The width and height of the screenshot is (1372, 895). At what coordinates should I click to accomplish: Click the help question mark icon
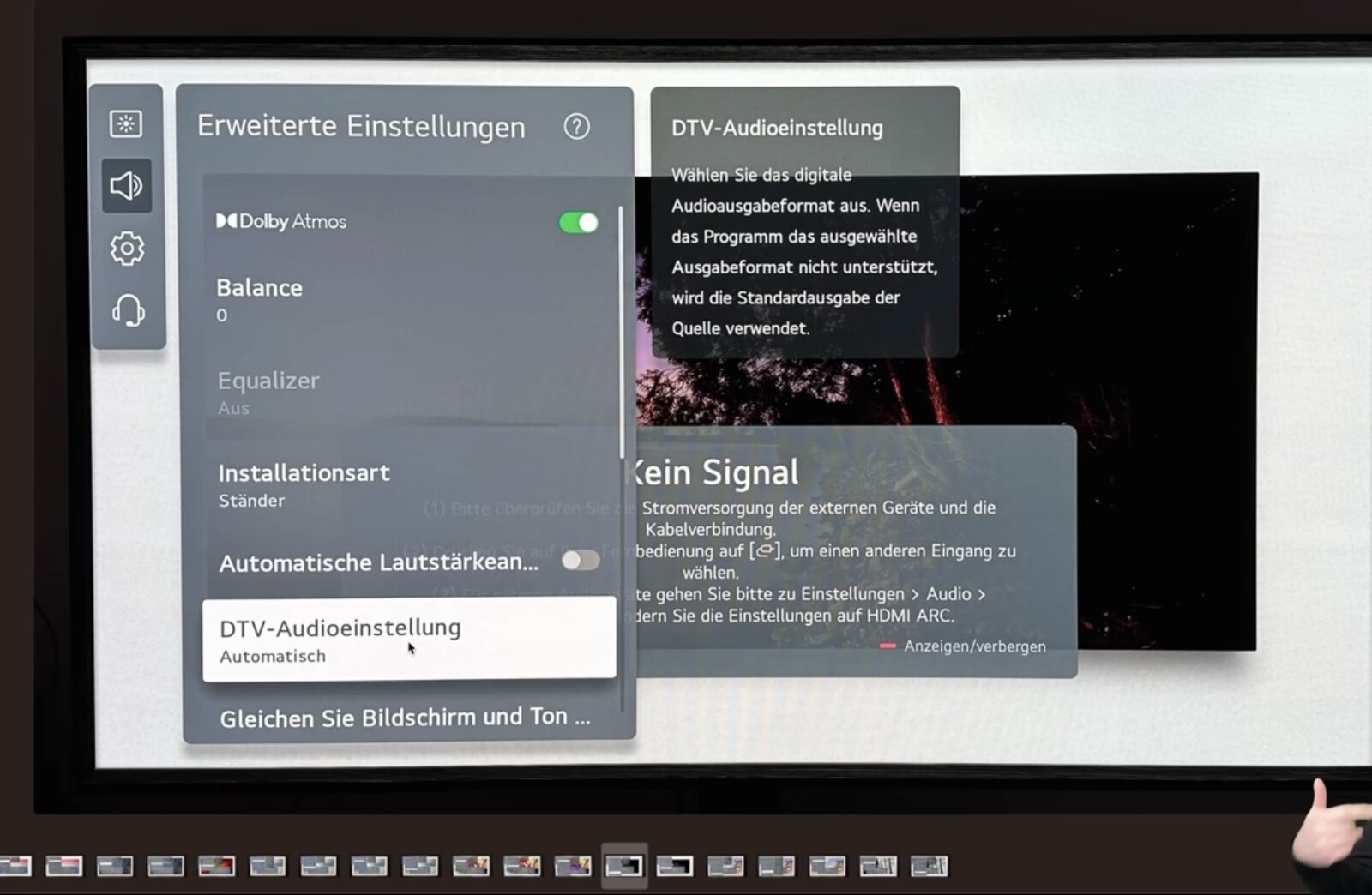[x=576, y=127]
